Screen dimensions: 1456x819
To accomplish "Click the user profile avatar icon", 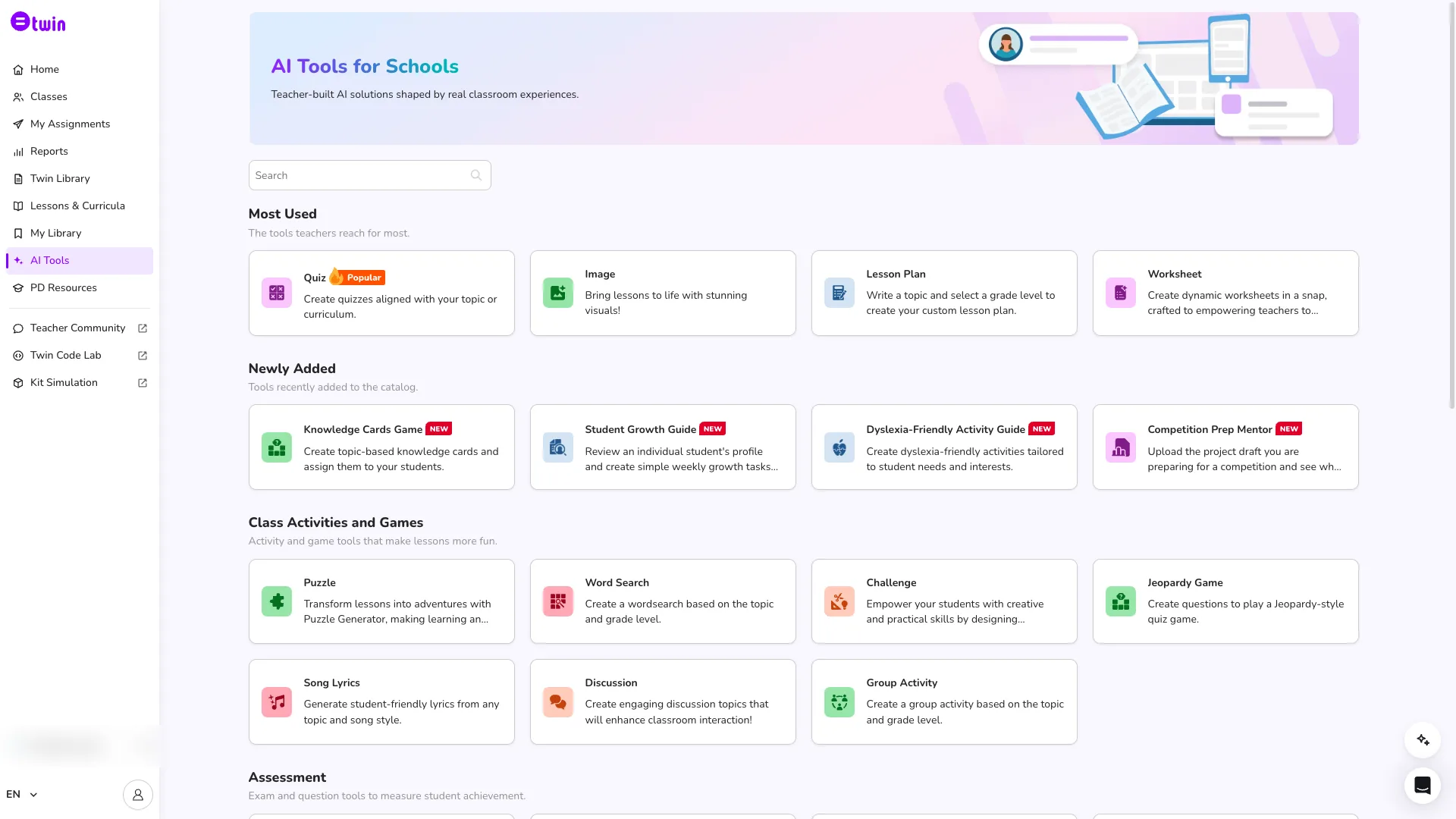I will point(138,795).
